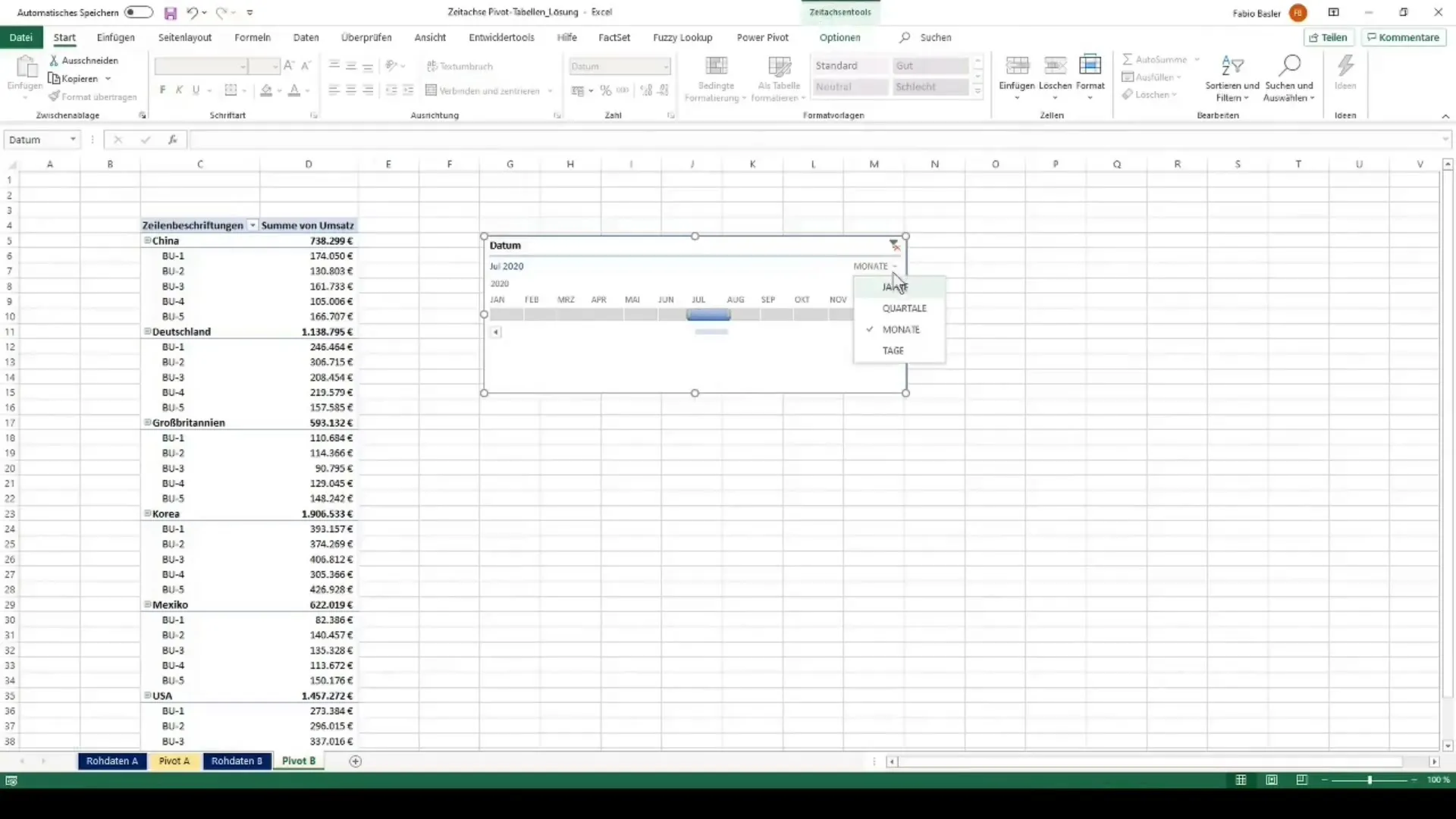
Task: Open the Name Box dropdown arrow
Action: 73,140
